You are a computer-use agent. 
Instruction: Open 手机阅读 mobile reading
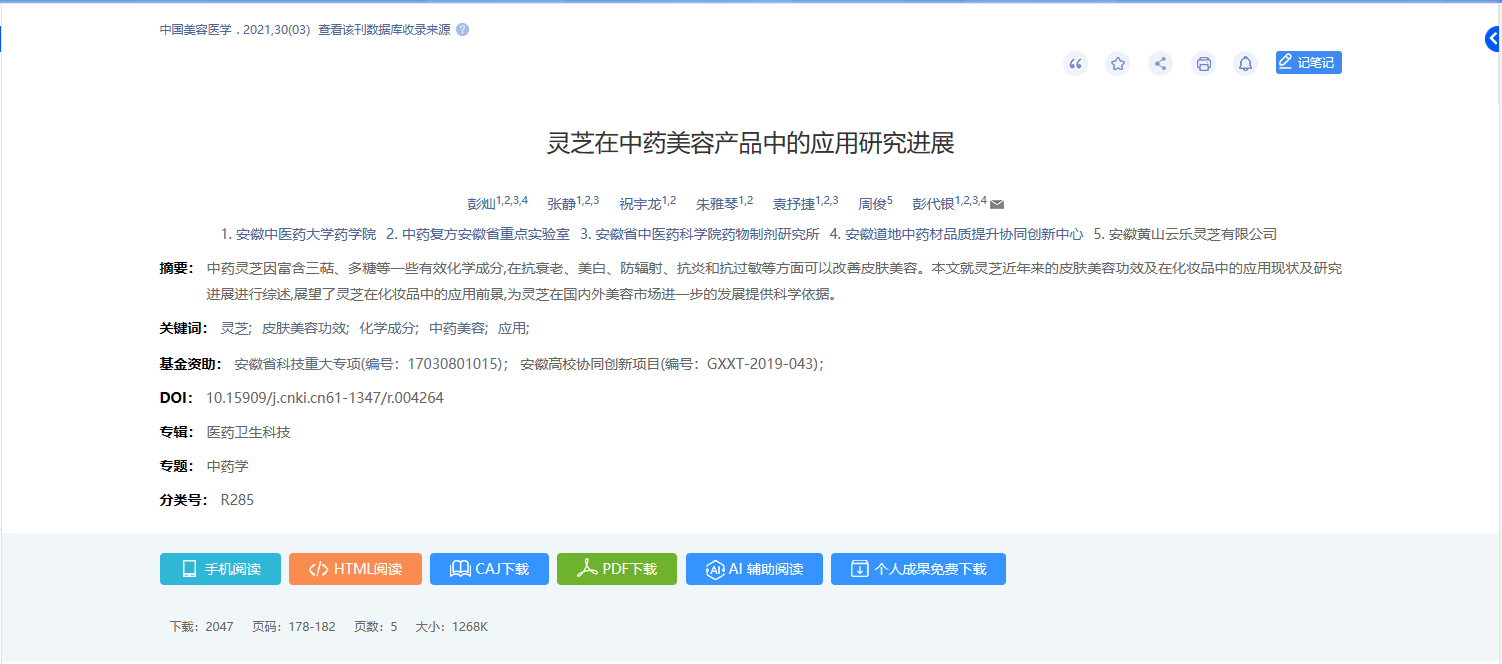tap(220, 568)
